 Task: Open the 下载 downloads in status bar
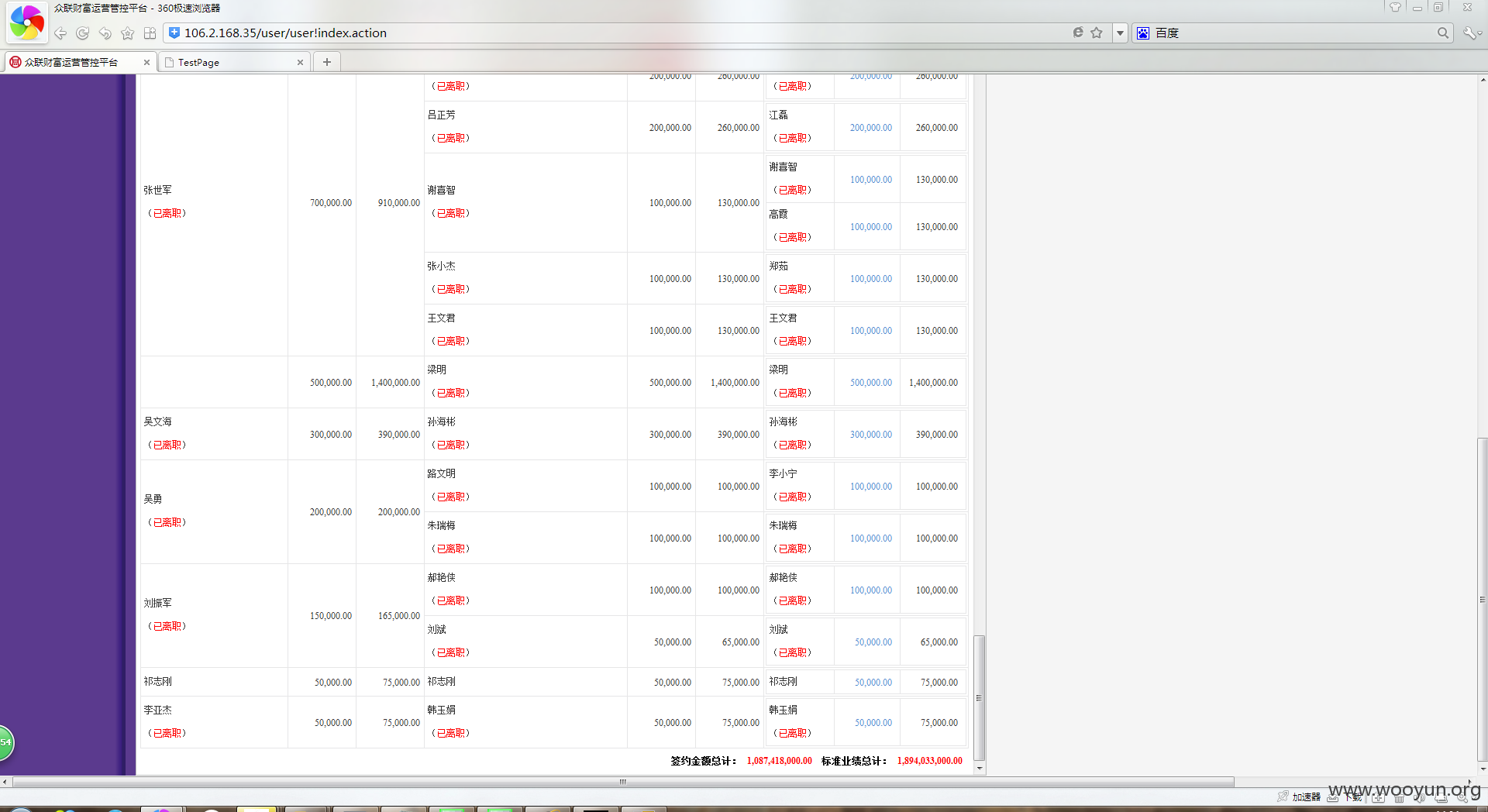click(1353, 797)
